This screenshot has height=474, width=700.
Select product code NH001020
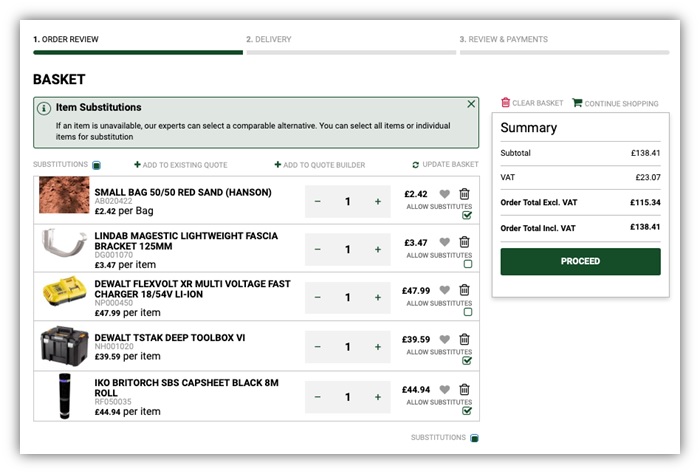pos(114,346)
